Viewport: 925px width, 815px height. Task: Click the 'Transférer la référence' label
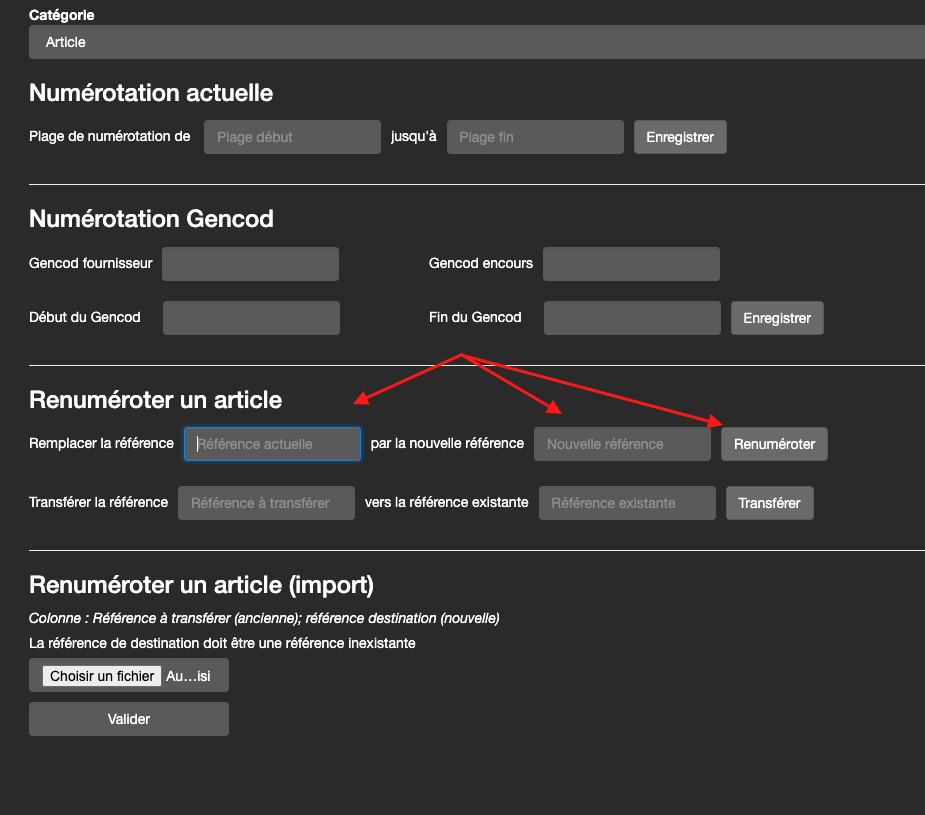tap(98, 502)
